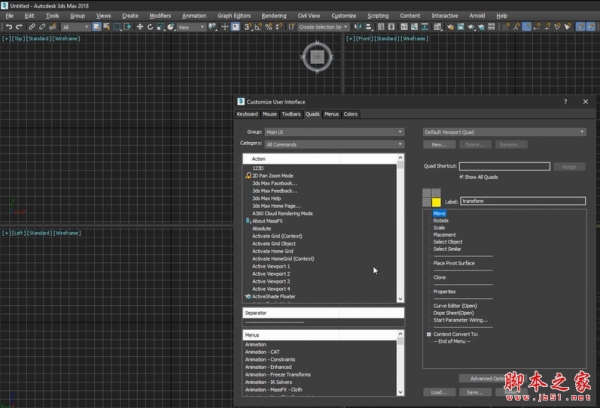The width and height of the screenshot is (600, 408).
Task: Click the Rectangular Selection Region icon
Action: 117,27
